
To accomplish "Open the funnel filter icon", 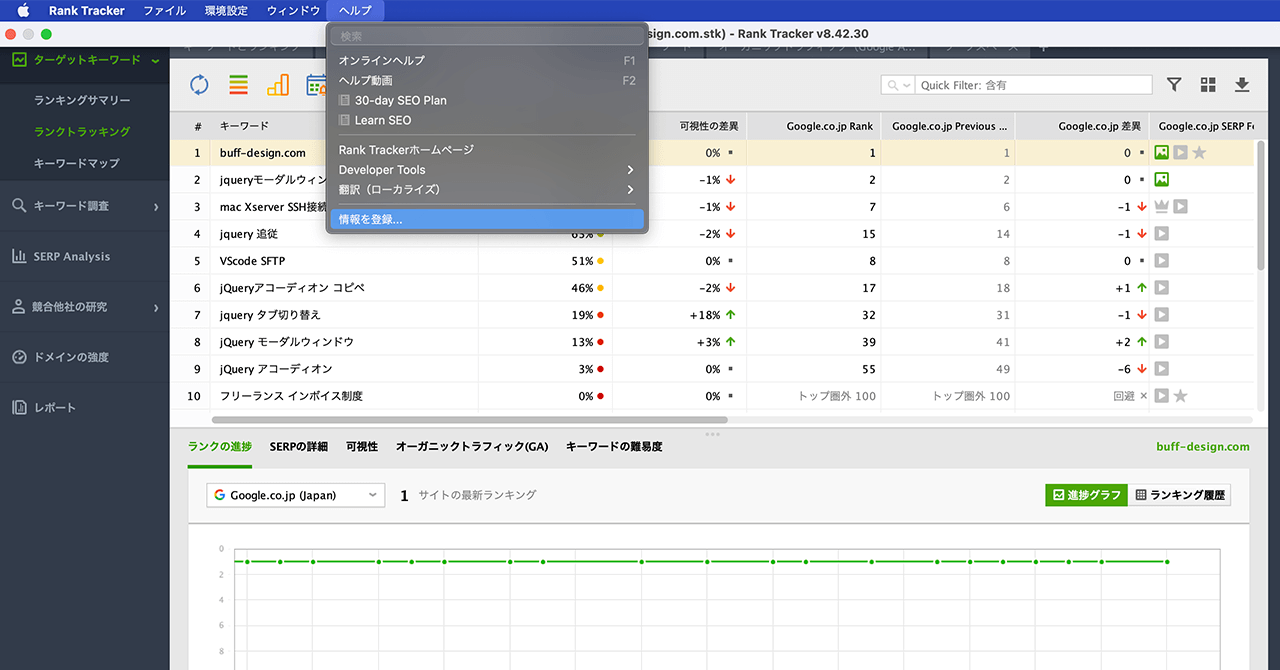I will pyautogui.click(x=1174, y=85).
